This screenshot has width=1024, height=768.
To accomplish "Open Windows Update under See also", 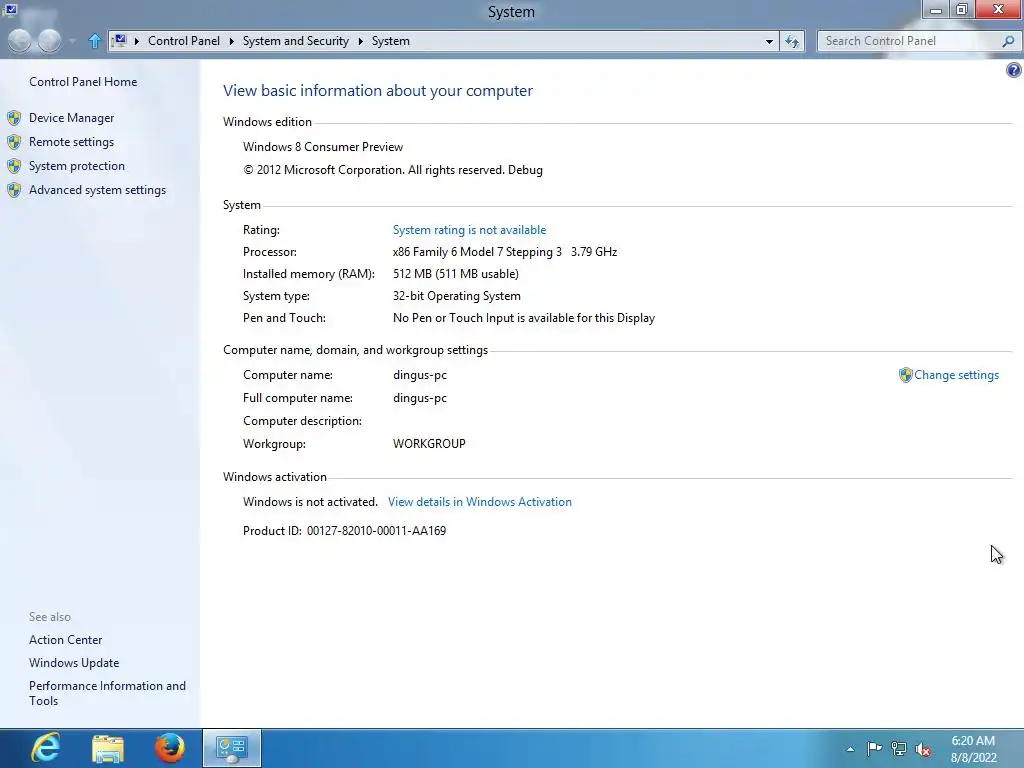I will [x=74, y=663].
